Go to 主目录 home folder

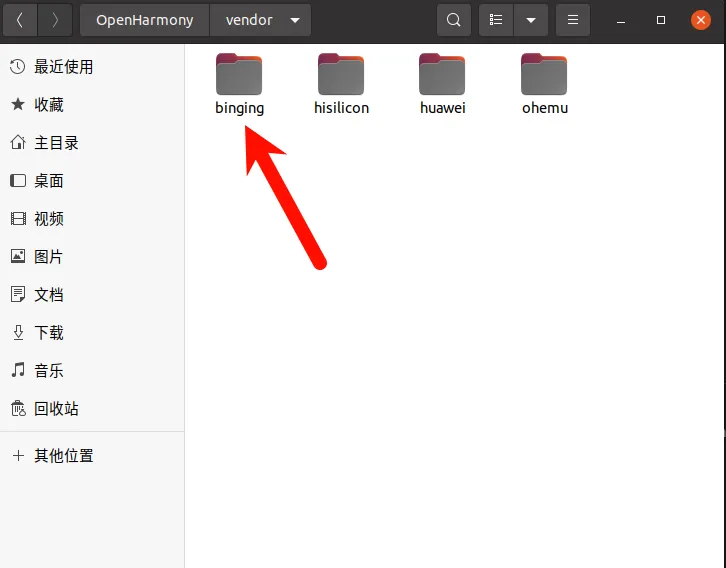point(56,143)
